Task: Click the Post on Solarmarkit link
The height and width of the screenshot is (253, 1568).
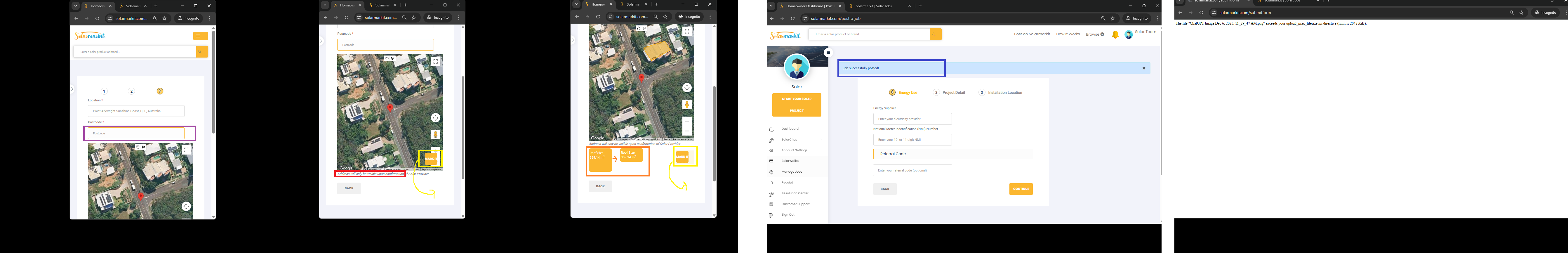Action: point(1031,34)
